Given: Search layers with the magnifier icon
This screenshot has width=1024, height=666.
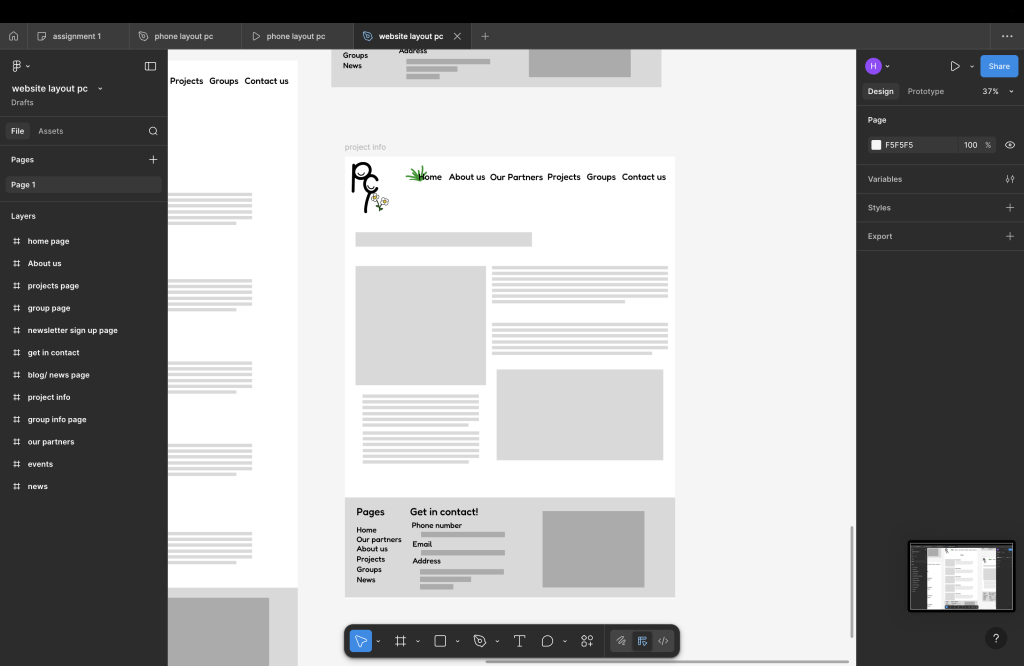Looking at the screenshot, I should click(x=153, y=131).
